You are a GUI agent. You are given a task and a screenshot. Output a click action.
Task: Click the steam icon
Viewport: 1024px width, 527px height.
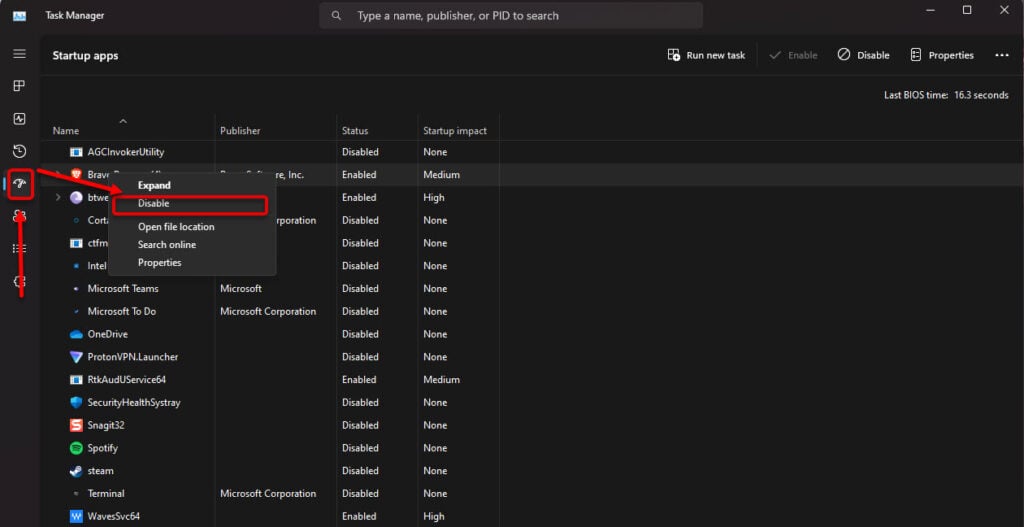click(76, 471)
